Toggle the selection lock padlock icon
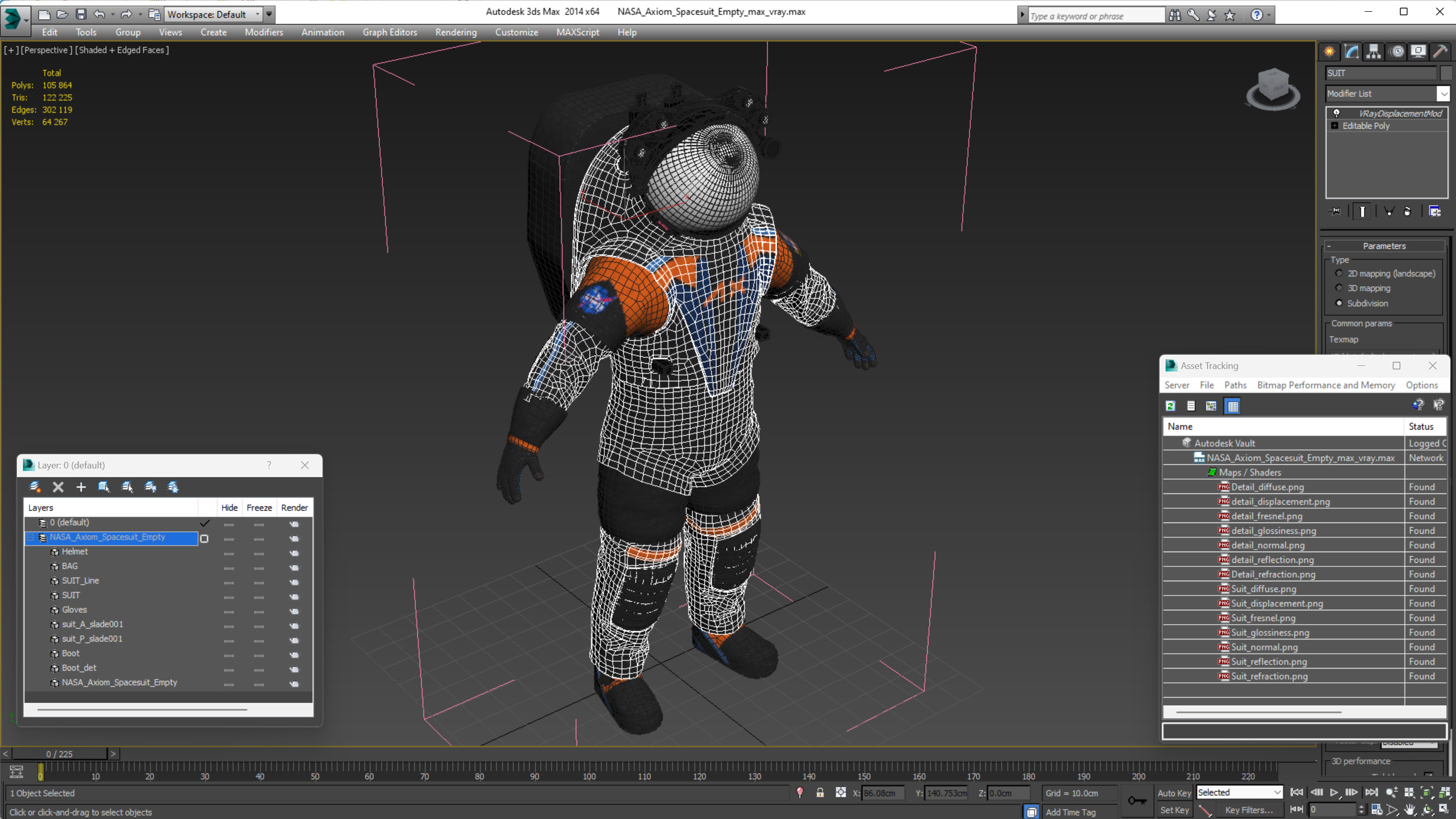This screenshot has height=819, width=1456. point(820,792)
